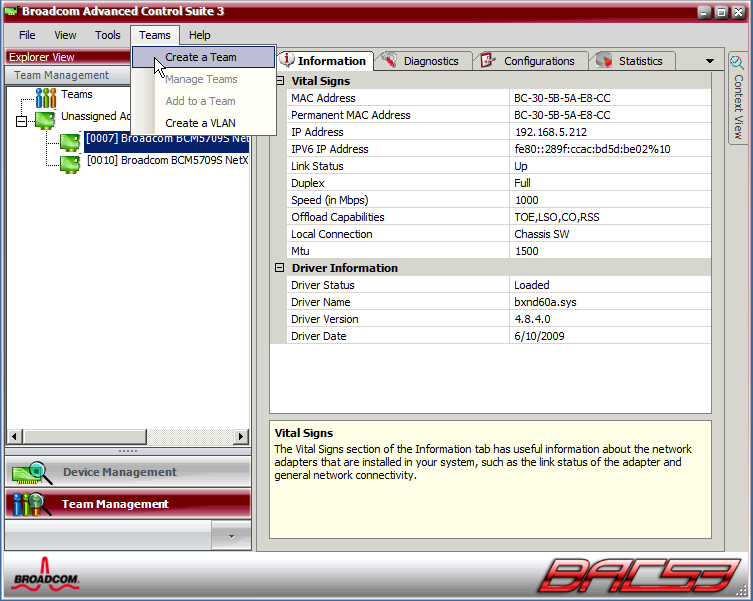Click the pane splitter grip dots
Screen dimensions: 753x601
128,451
